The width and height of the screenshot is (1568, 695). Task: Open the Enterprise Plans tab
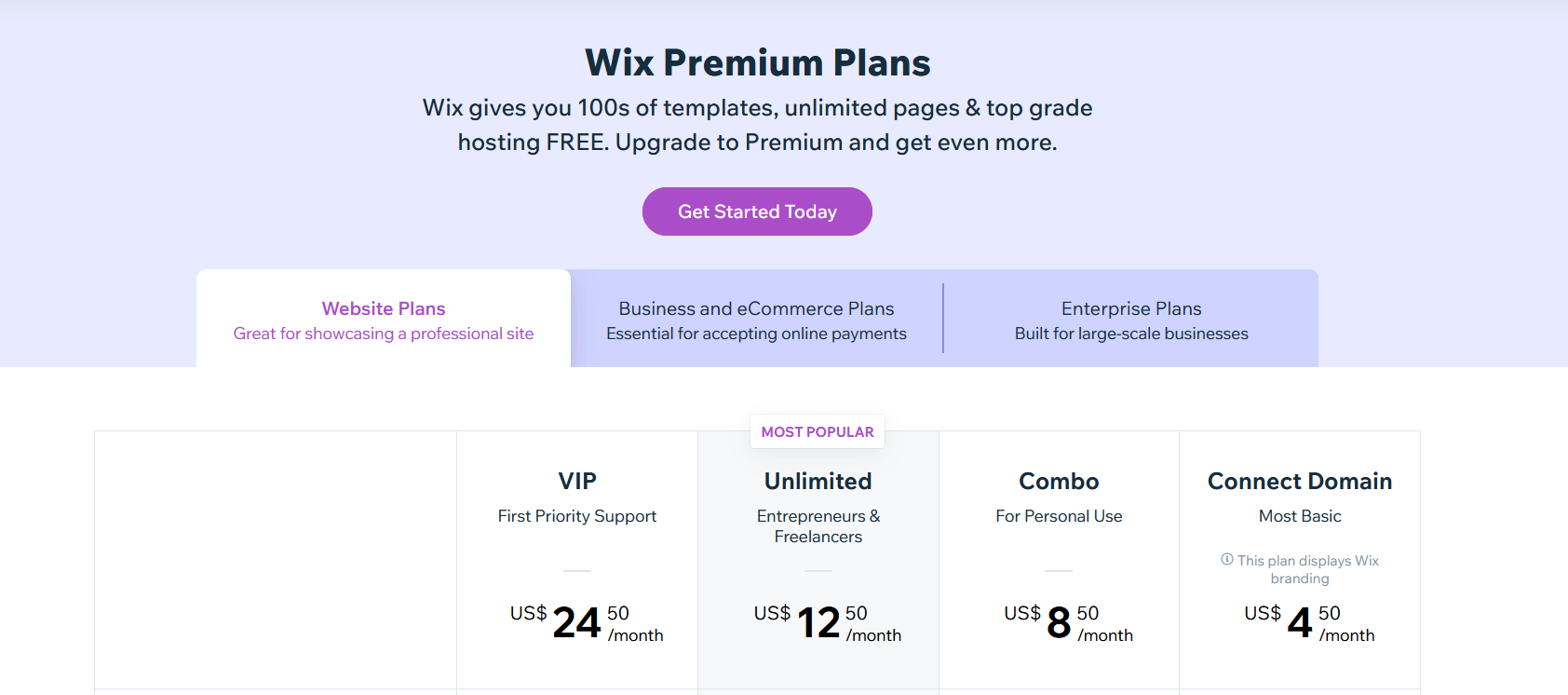[x=1131, y=319]
